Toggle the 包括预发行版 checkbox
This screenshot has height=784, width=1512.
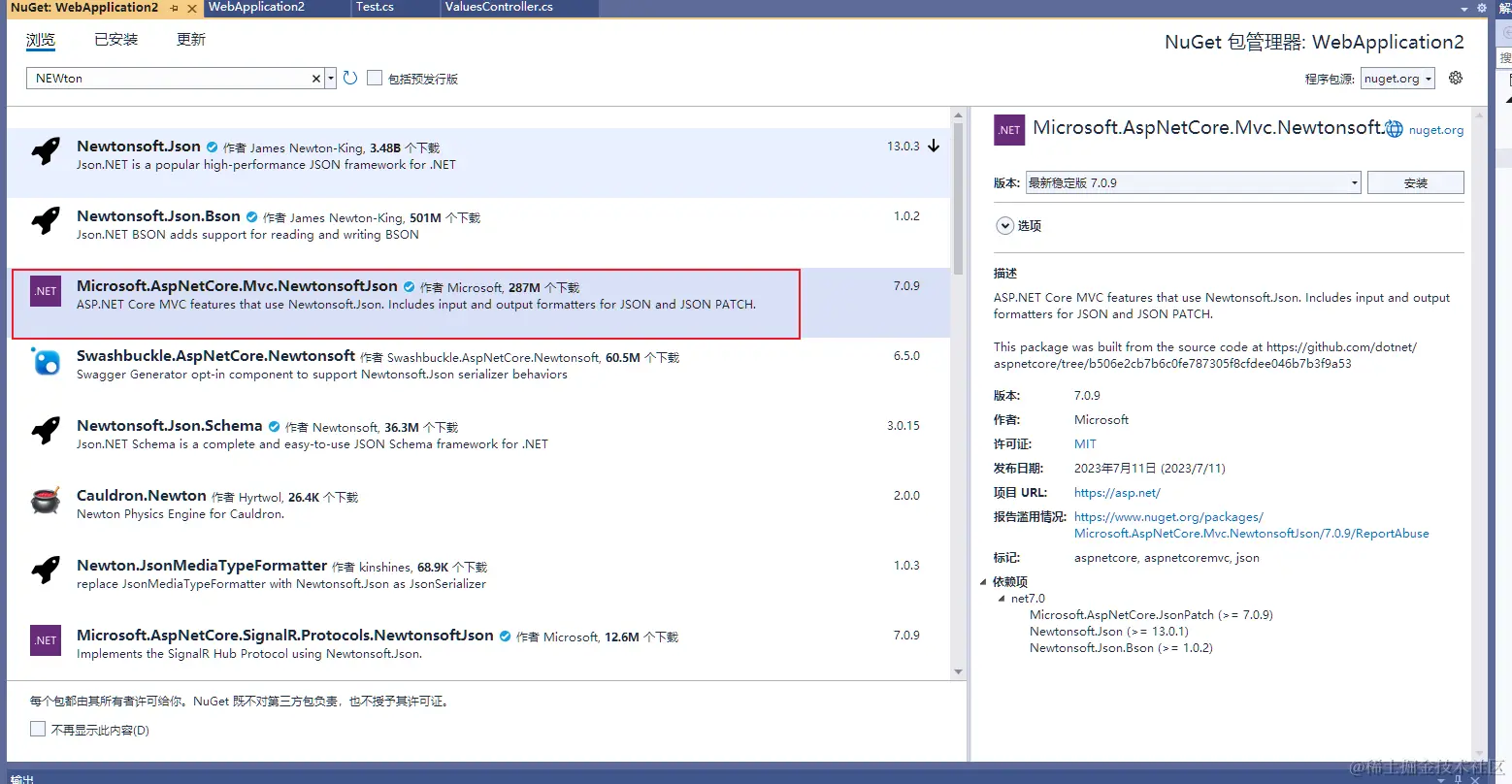click(x=375, y=79)
